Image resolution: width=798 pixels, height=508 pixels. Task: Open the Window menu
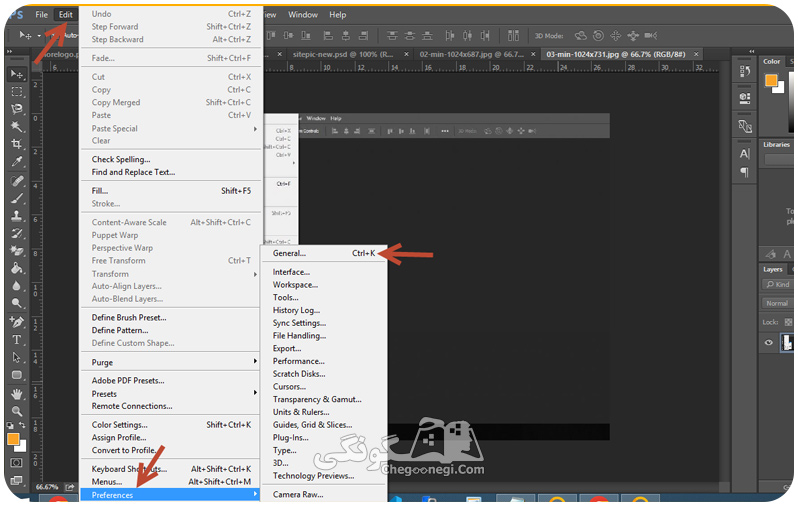[x=303, y=15]
